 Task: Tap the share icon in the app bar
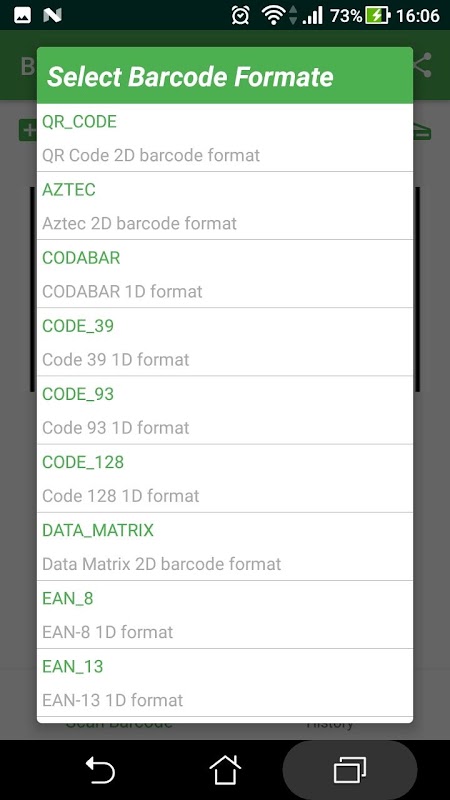(x=423, y=65)
